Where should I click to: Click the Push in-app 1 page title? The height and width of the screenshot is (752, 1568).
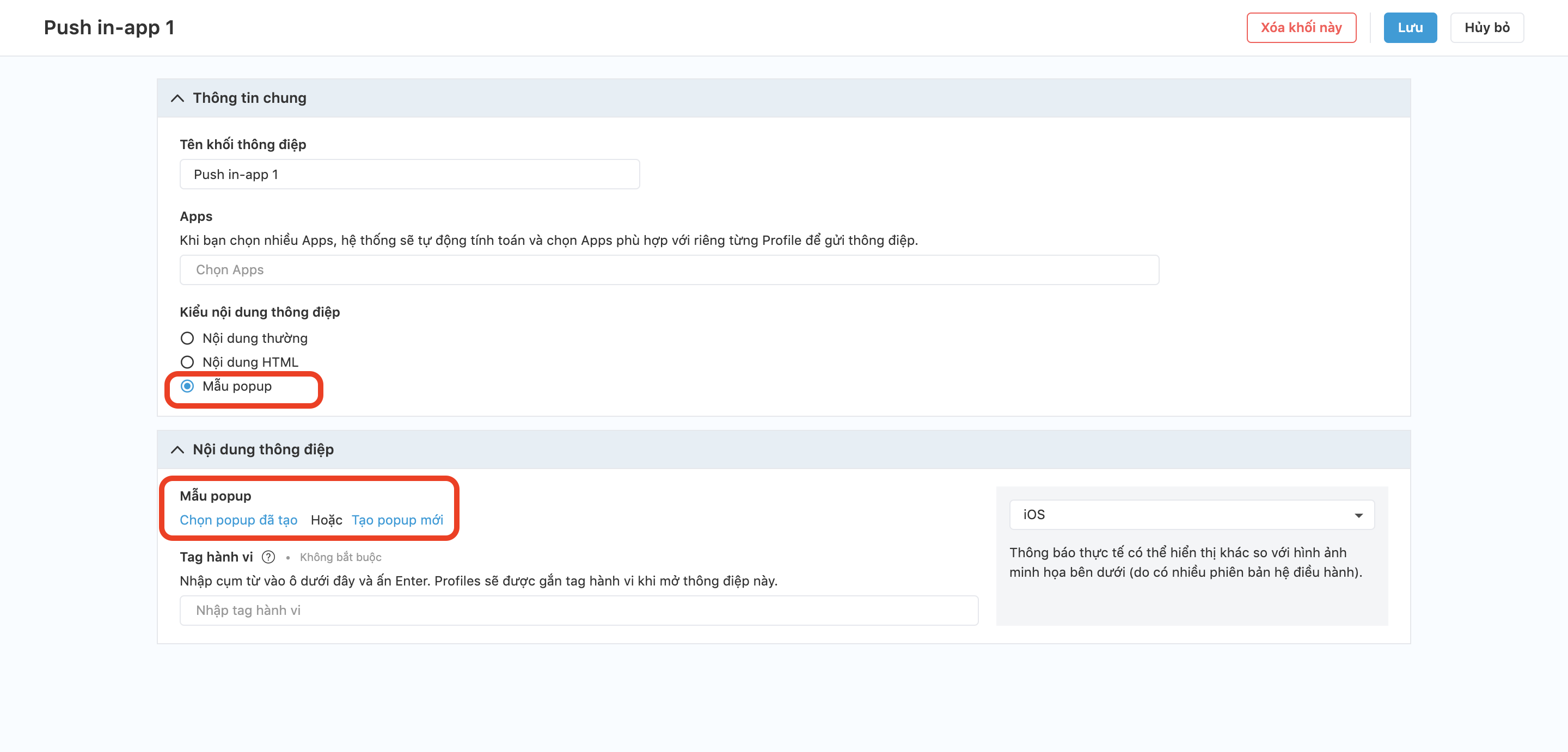[109, 27]
